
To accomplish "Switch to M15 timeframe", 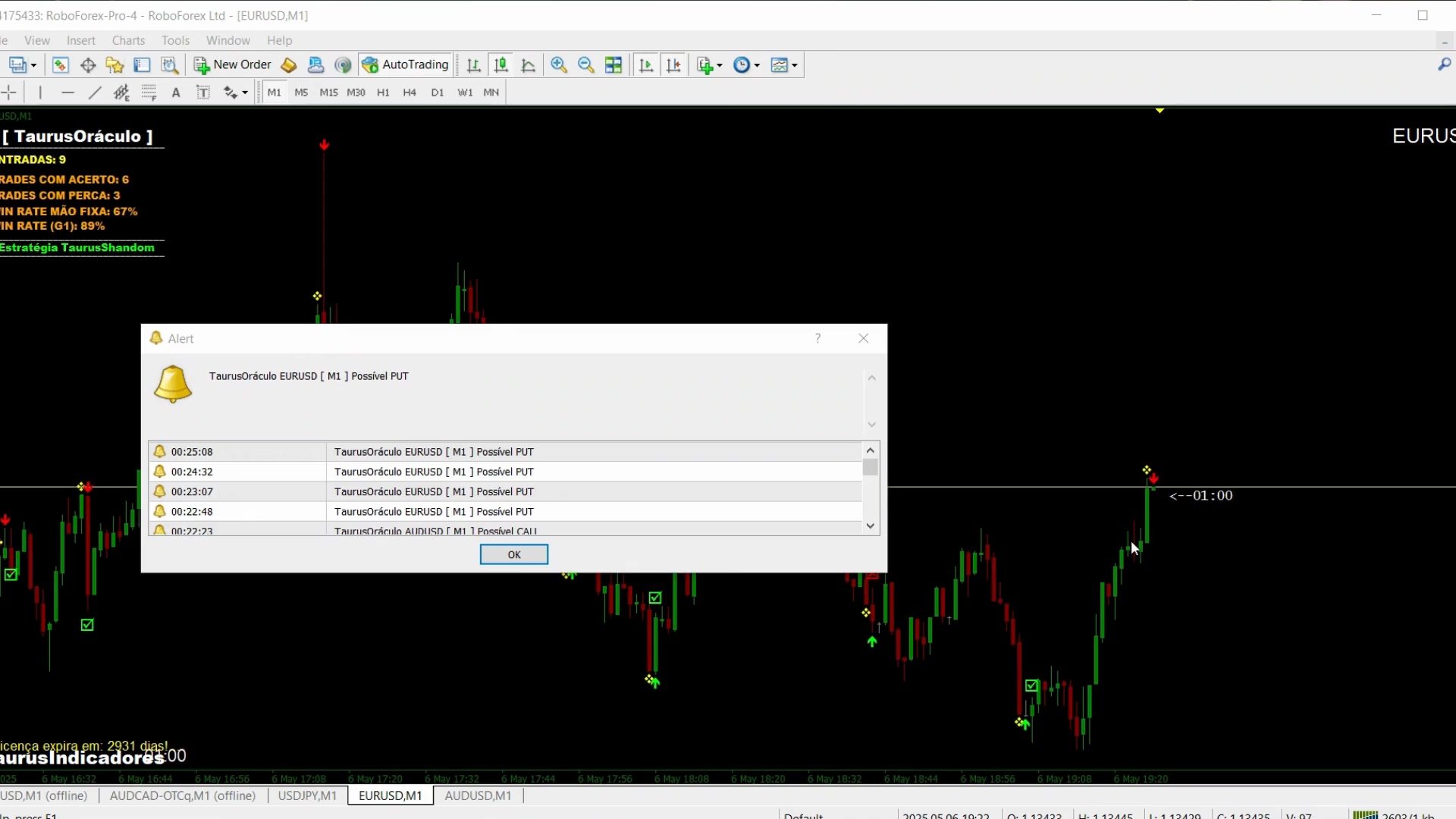I will click(x=328, y=93).
